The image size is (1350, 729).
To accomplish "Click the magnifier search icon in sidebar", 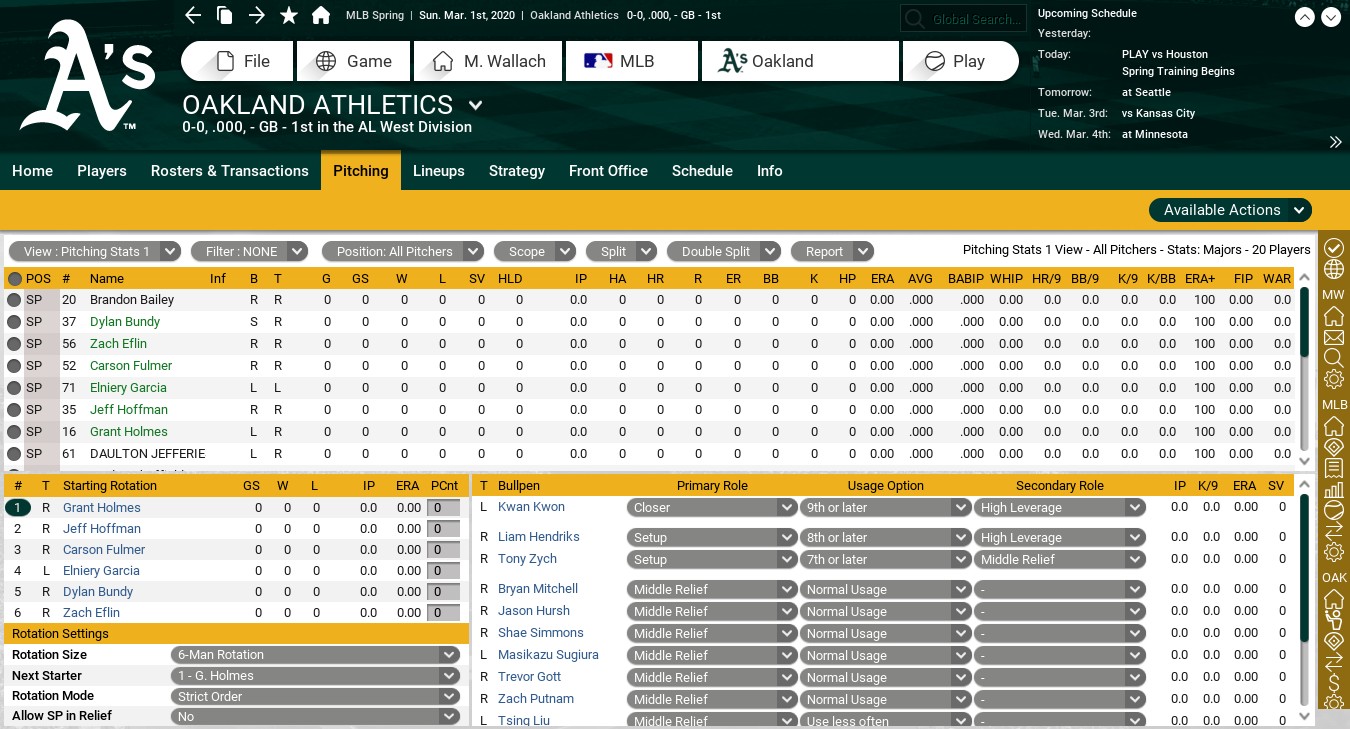I will click(x=1333, y=357).
